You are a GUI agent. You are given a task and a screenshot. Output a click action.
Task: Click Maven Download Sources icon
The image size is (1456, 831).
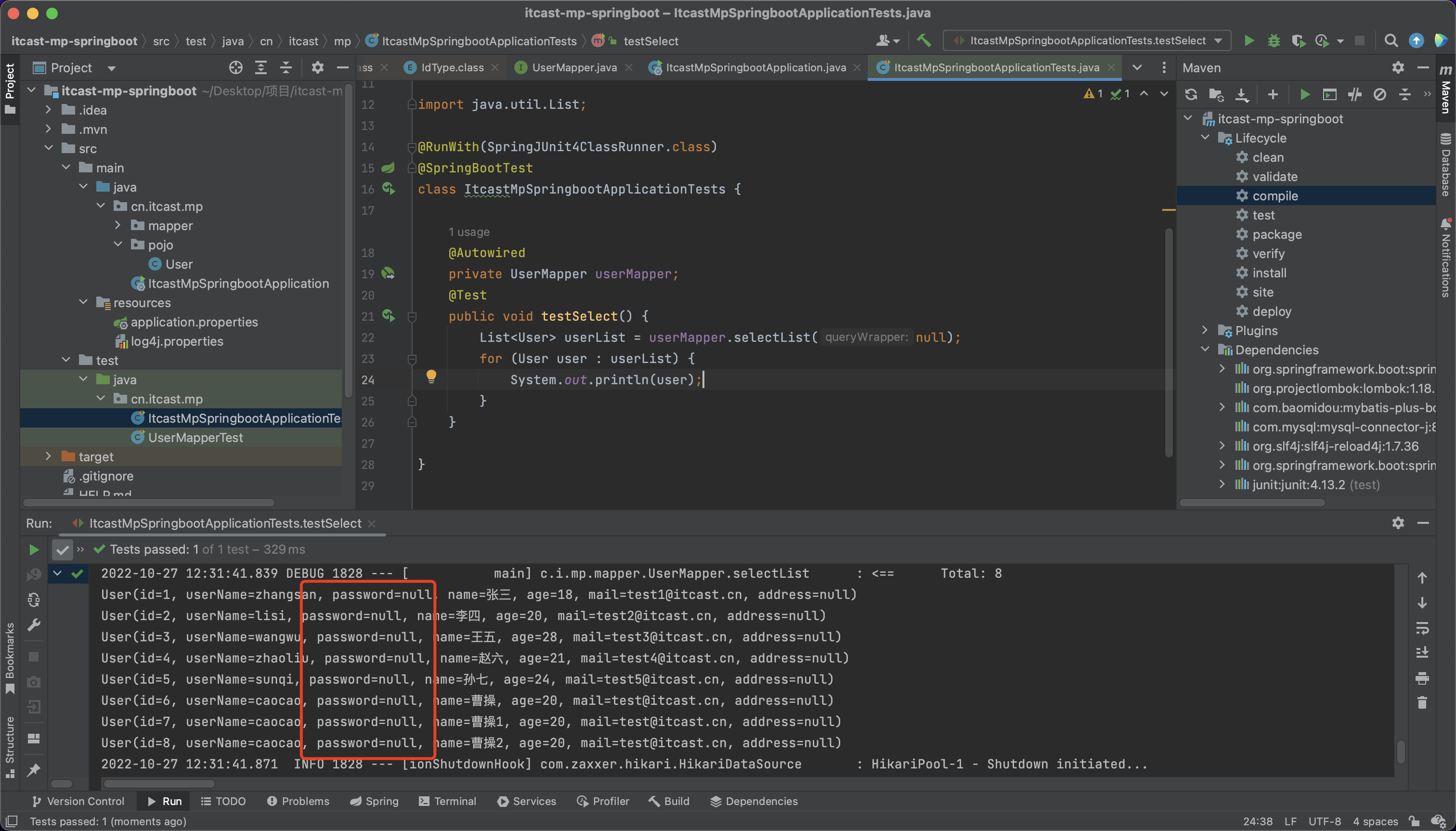pos(1241,95)
